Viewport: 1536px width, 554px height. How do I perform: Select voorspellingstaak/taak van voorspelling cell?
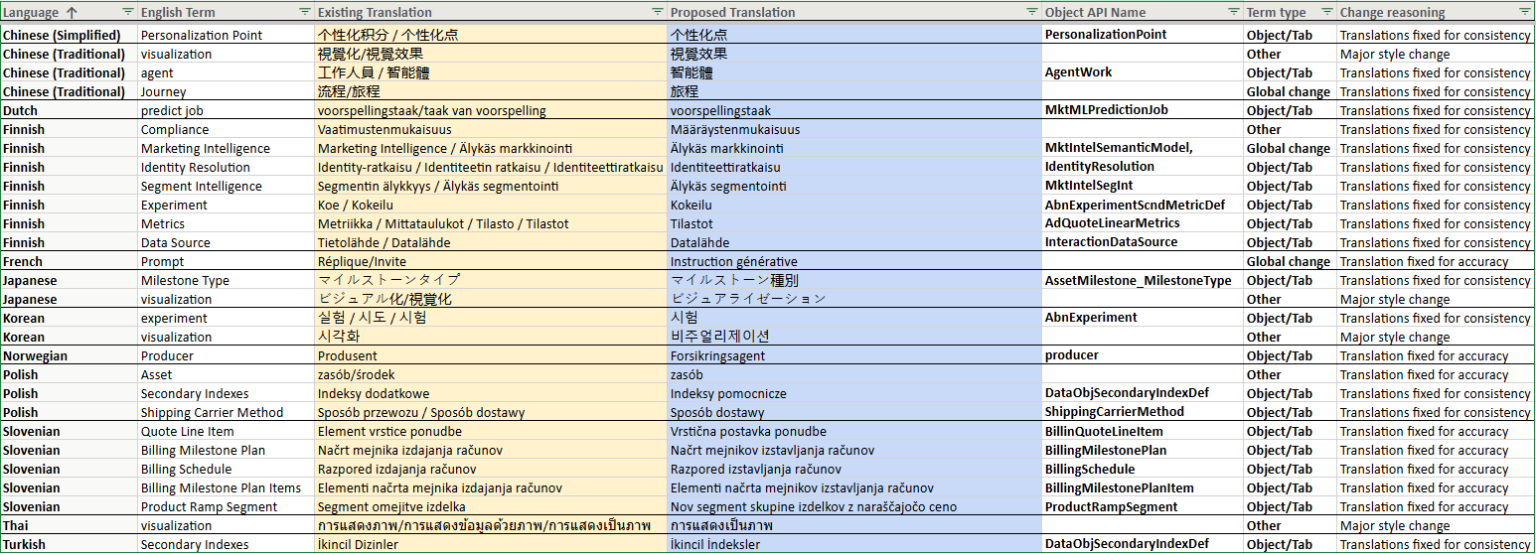(491, 111)
